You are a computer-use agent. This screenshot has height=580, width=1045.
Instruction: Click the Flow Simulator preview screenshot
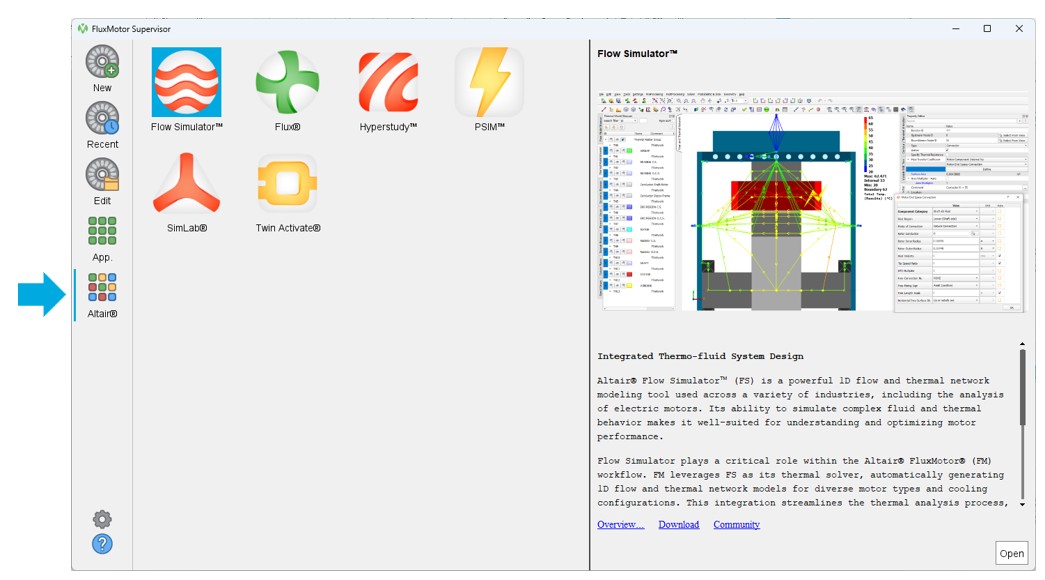[x=812, y=201]
